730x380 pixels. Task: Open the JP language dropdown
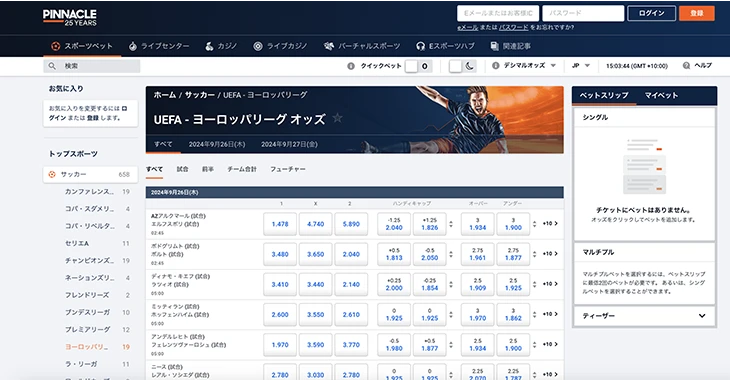tap(581, 66)
